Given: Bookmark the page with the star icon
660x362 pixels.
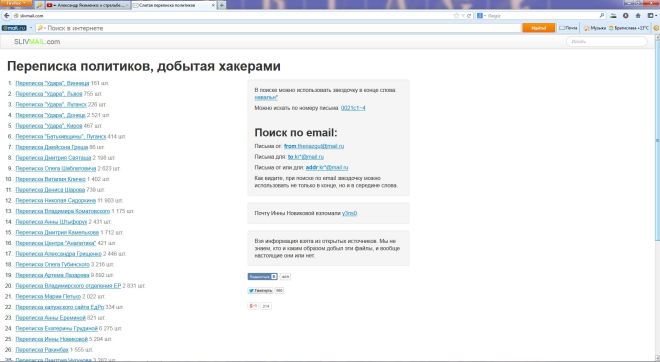Looking at the screenshot, I should 456,16.
